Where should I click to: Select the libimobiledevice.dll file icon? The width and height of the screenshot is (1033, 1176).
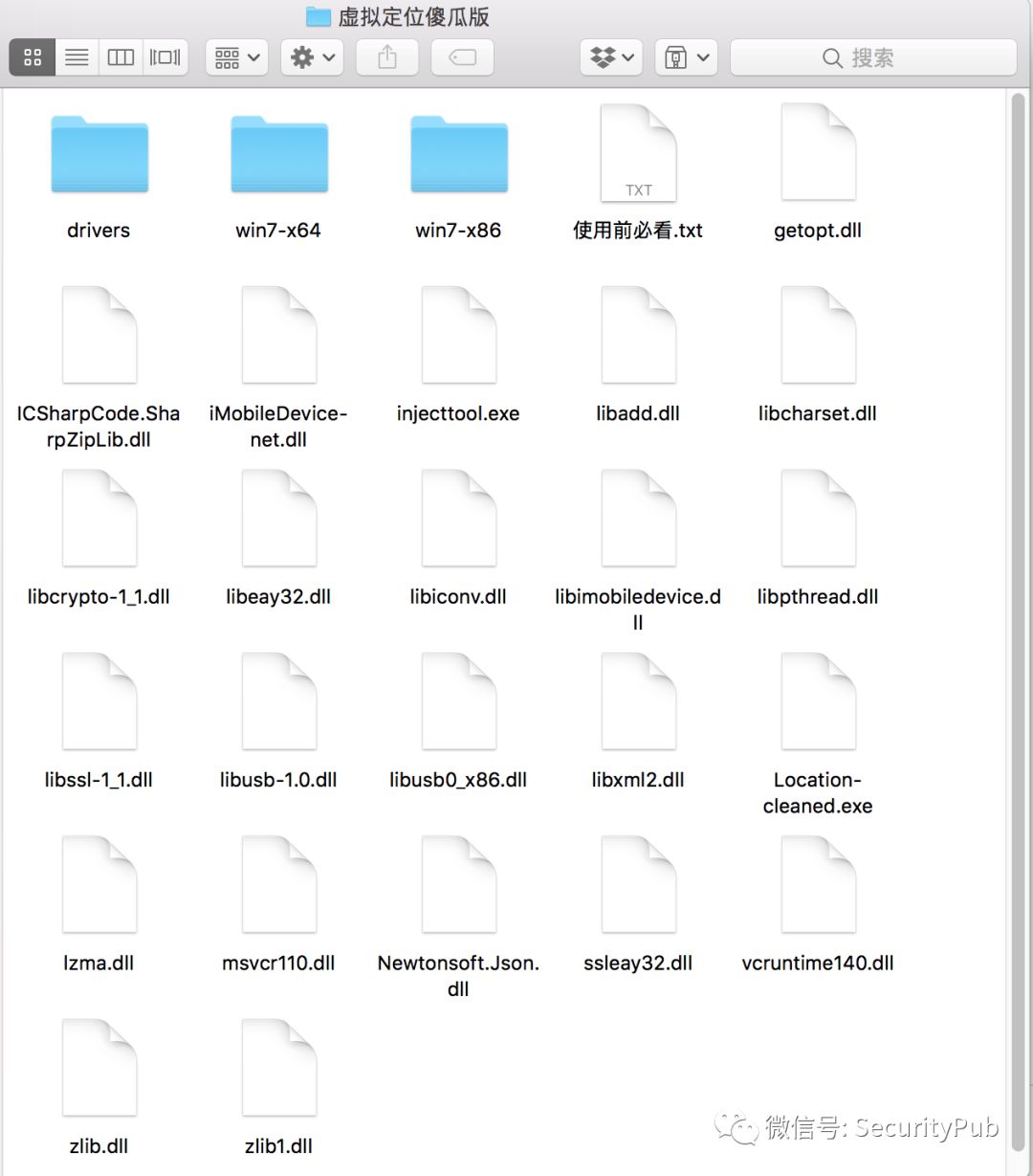639,519
